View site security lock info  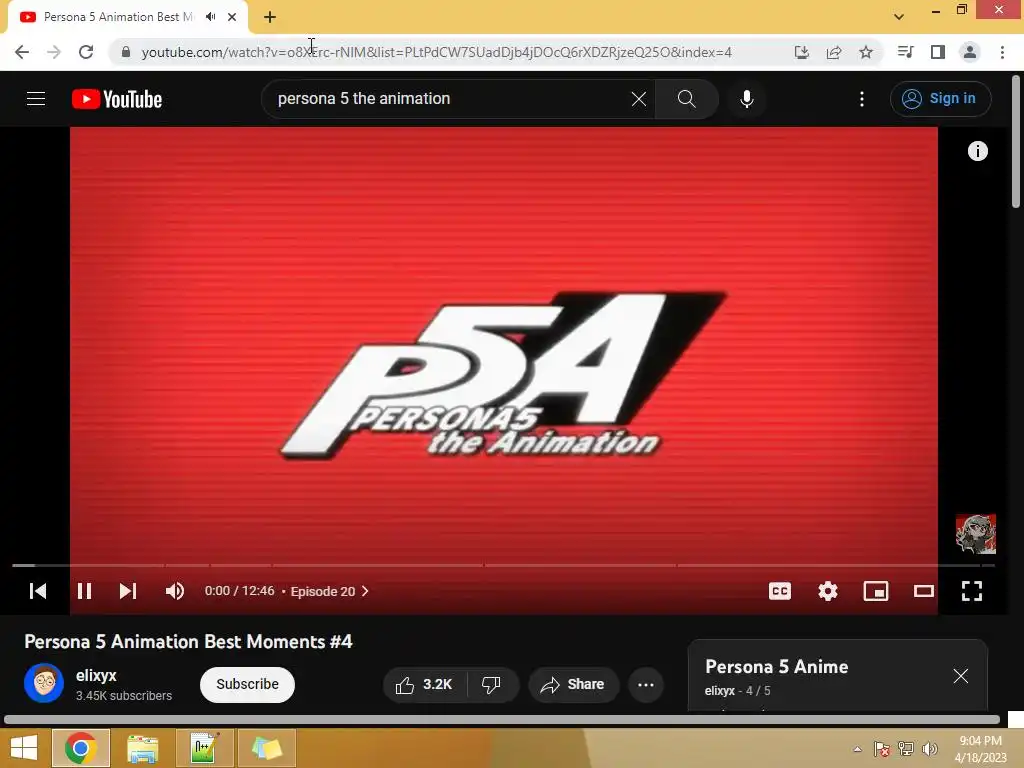tap(126, 52)
